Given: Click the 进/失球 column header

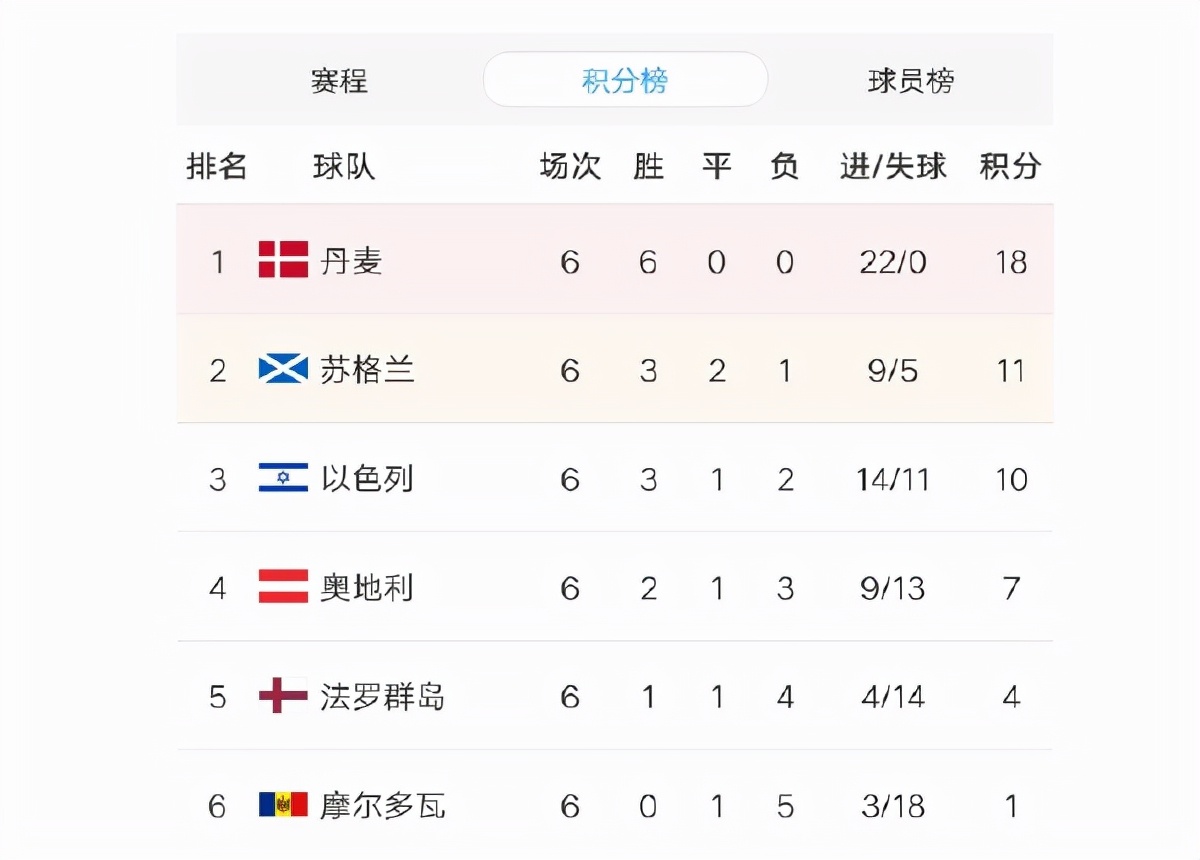Looking at the screenshot, I should tap(892, 166).
